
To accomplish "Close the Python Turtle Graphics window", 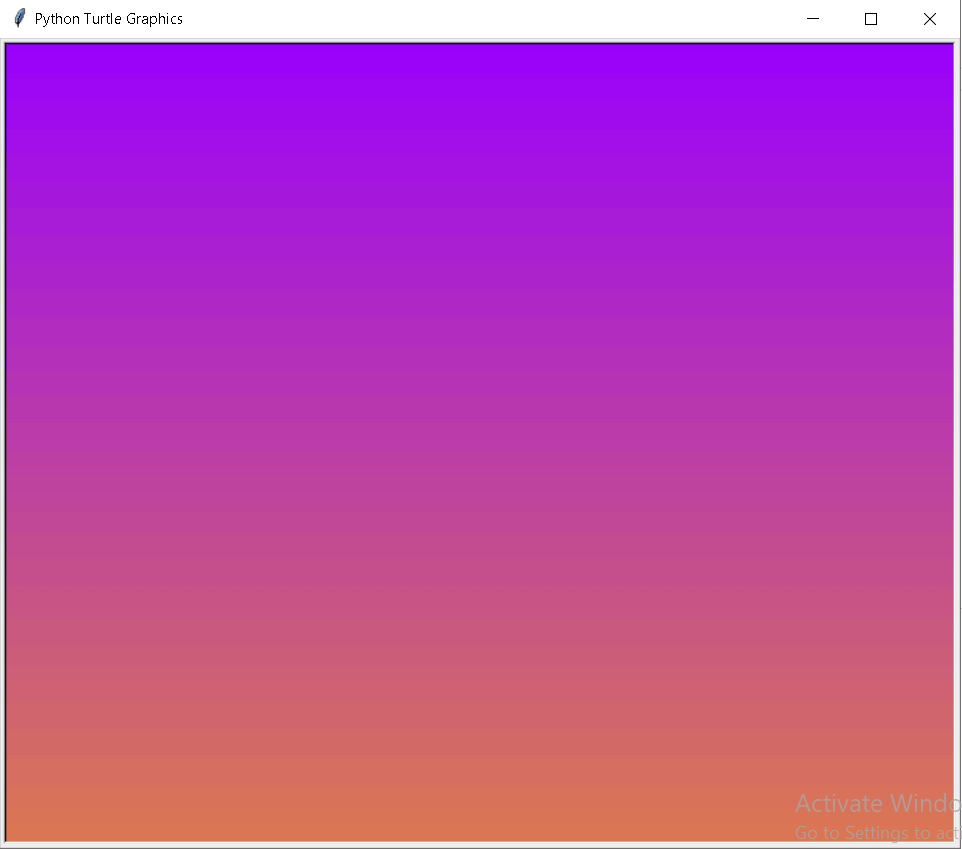I will pos(929,19).
